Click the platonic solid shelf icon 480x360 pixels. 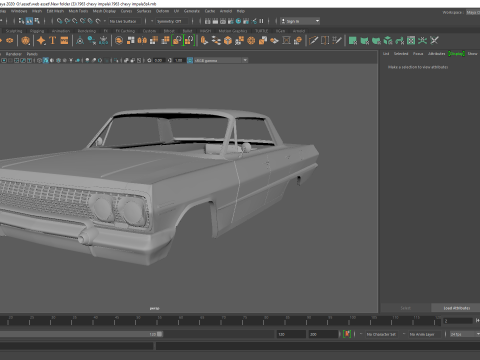click(x=25, y=40)
